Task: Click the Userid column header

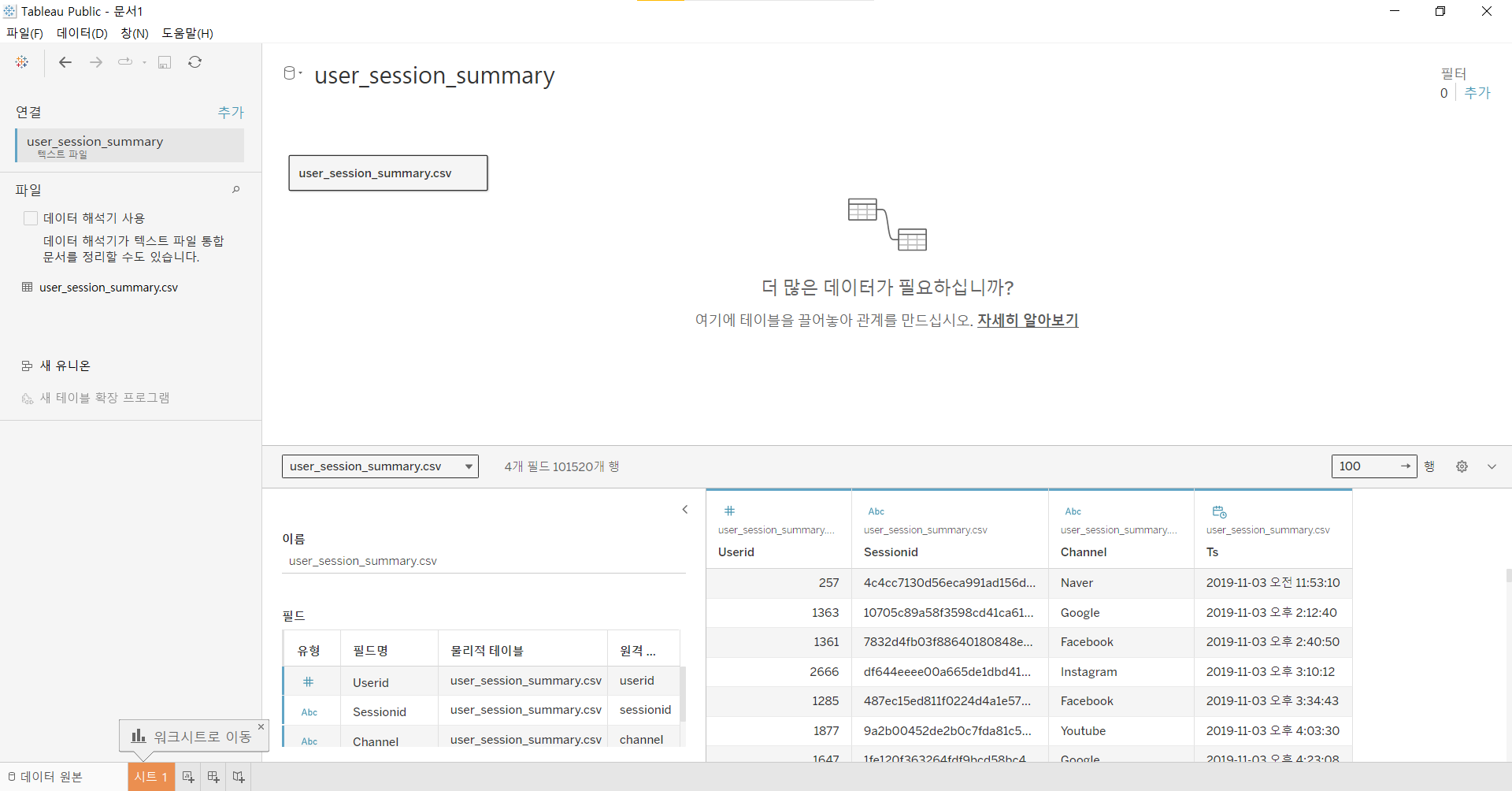Action: coord(736,552)
